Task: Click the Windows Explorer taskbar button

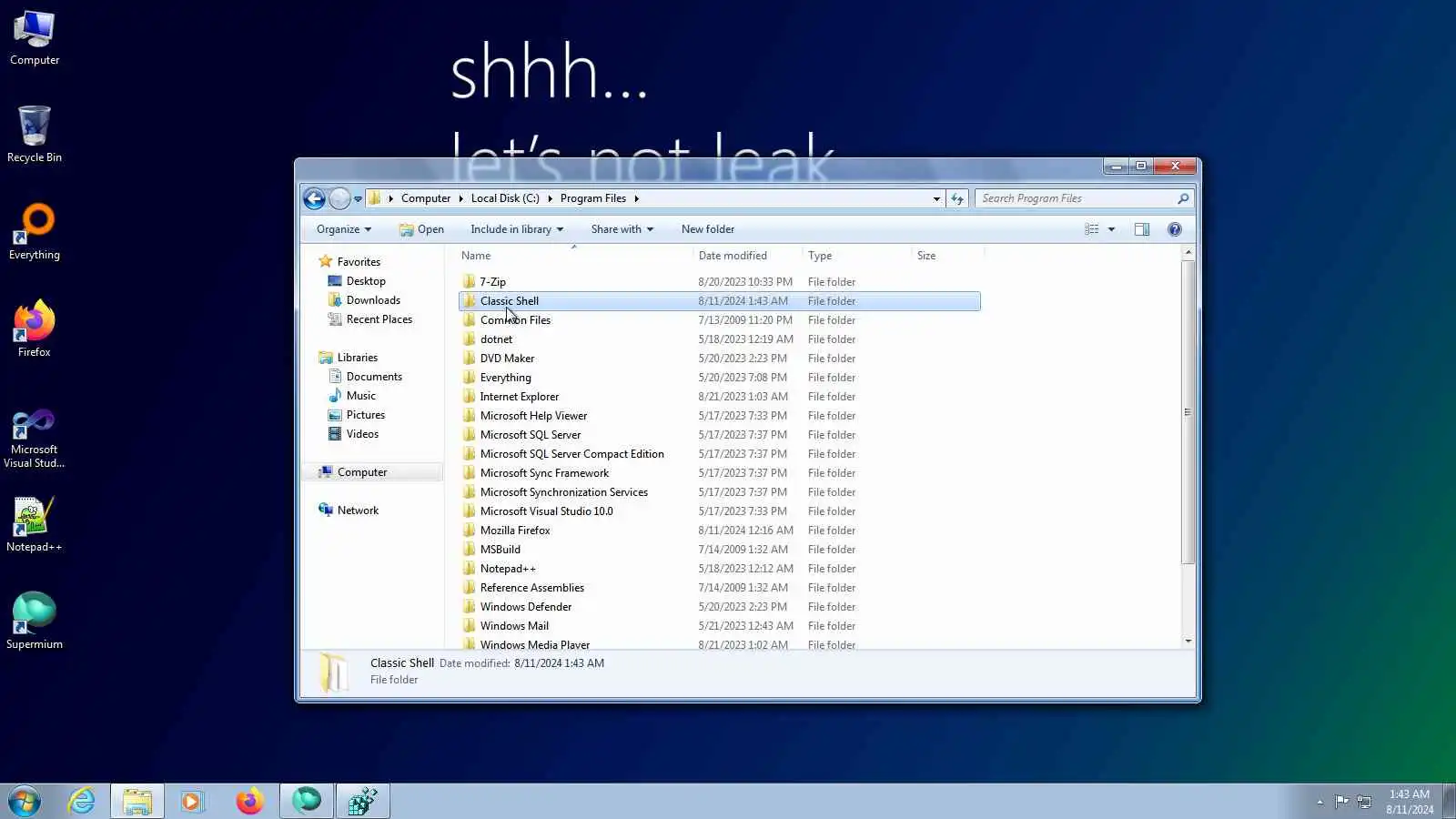Action: click(137, 801)
